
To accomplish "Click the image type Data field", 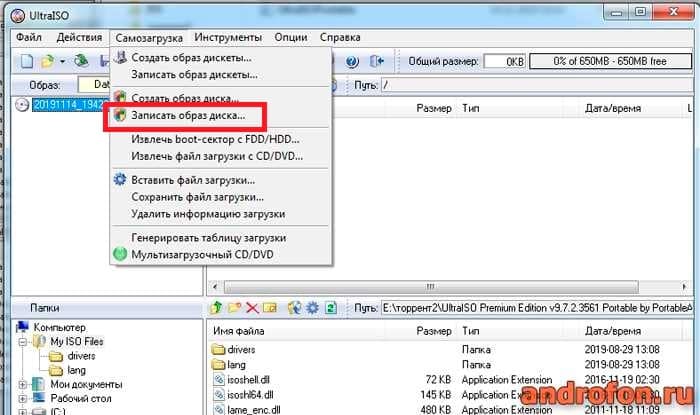I will 94,85.
